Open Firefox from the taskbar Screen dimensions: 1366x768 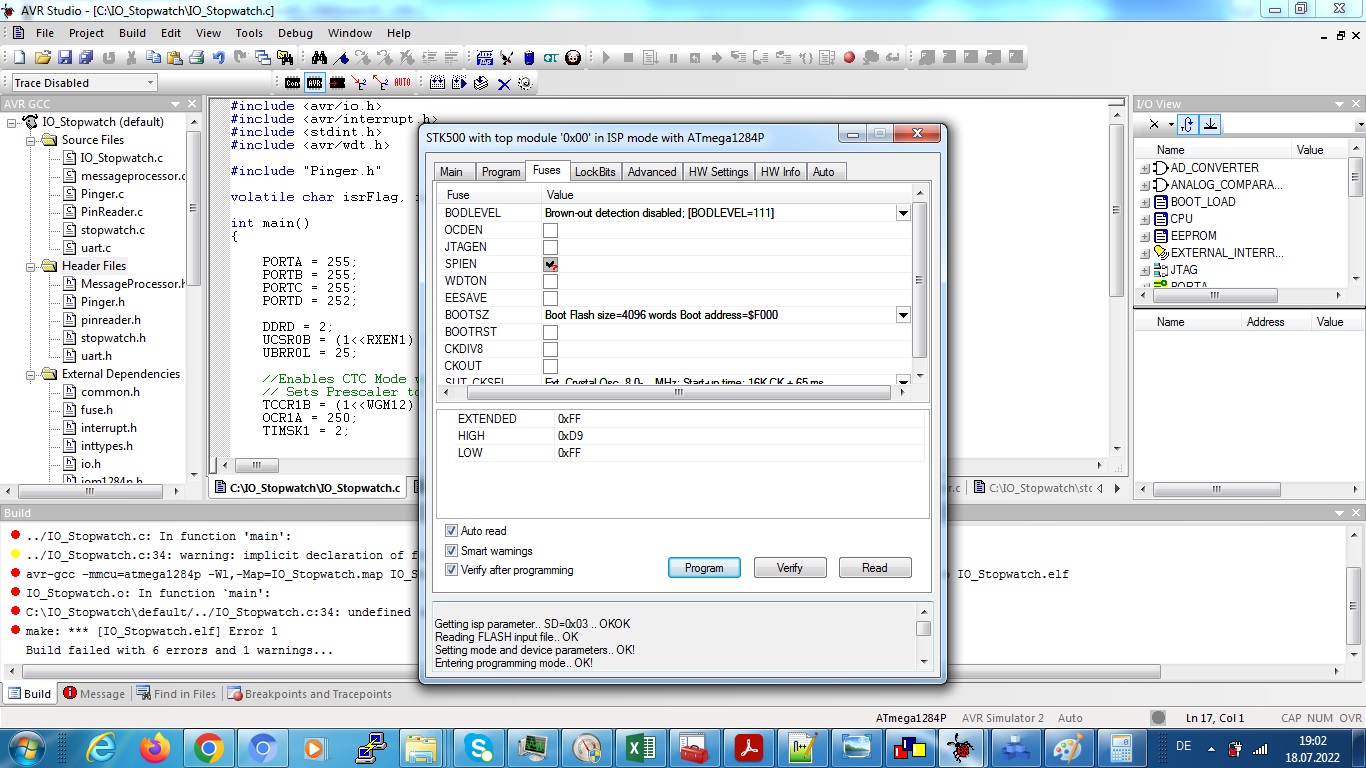(155, 747)
